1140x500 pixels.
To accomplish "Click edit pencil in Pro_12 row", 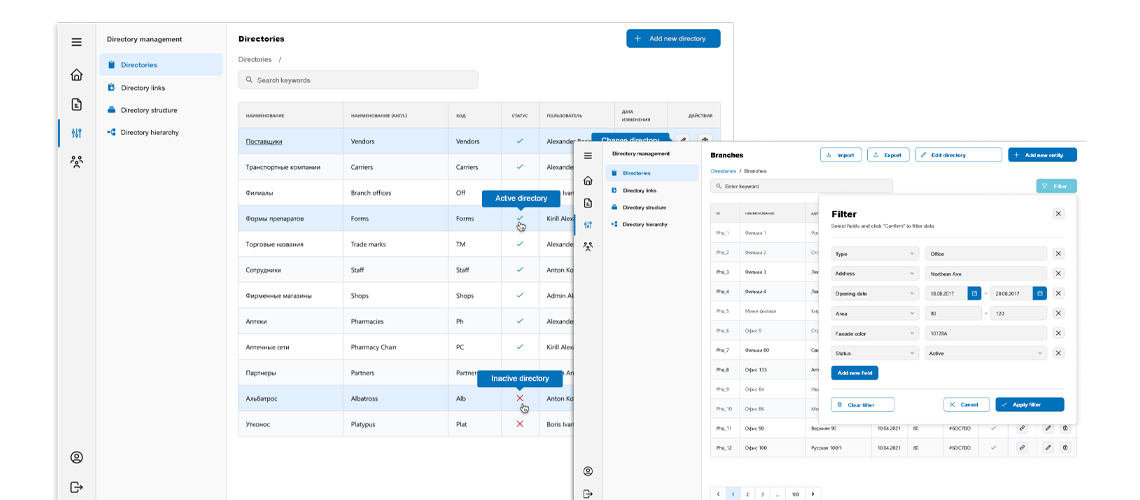I will (1048, 448).
